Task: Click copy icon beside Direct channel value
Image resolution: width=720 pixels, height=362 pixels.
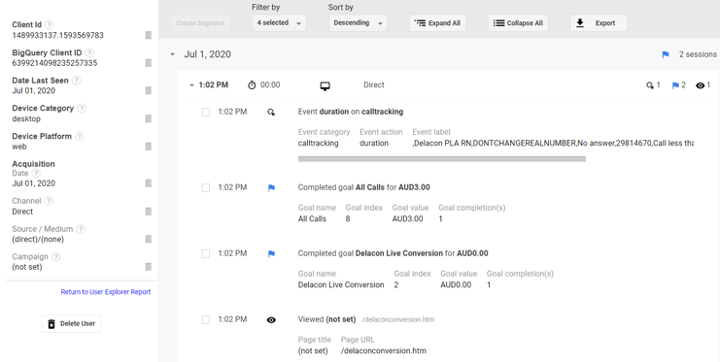Action: (x=148, y=211)
